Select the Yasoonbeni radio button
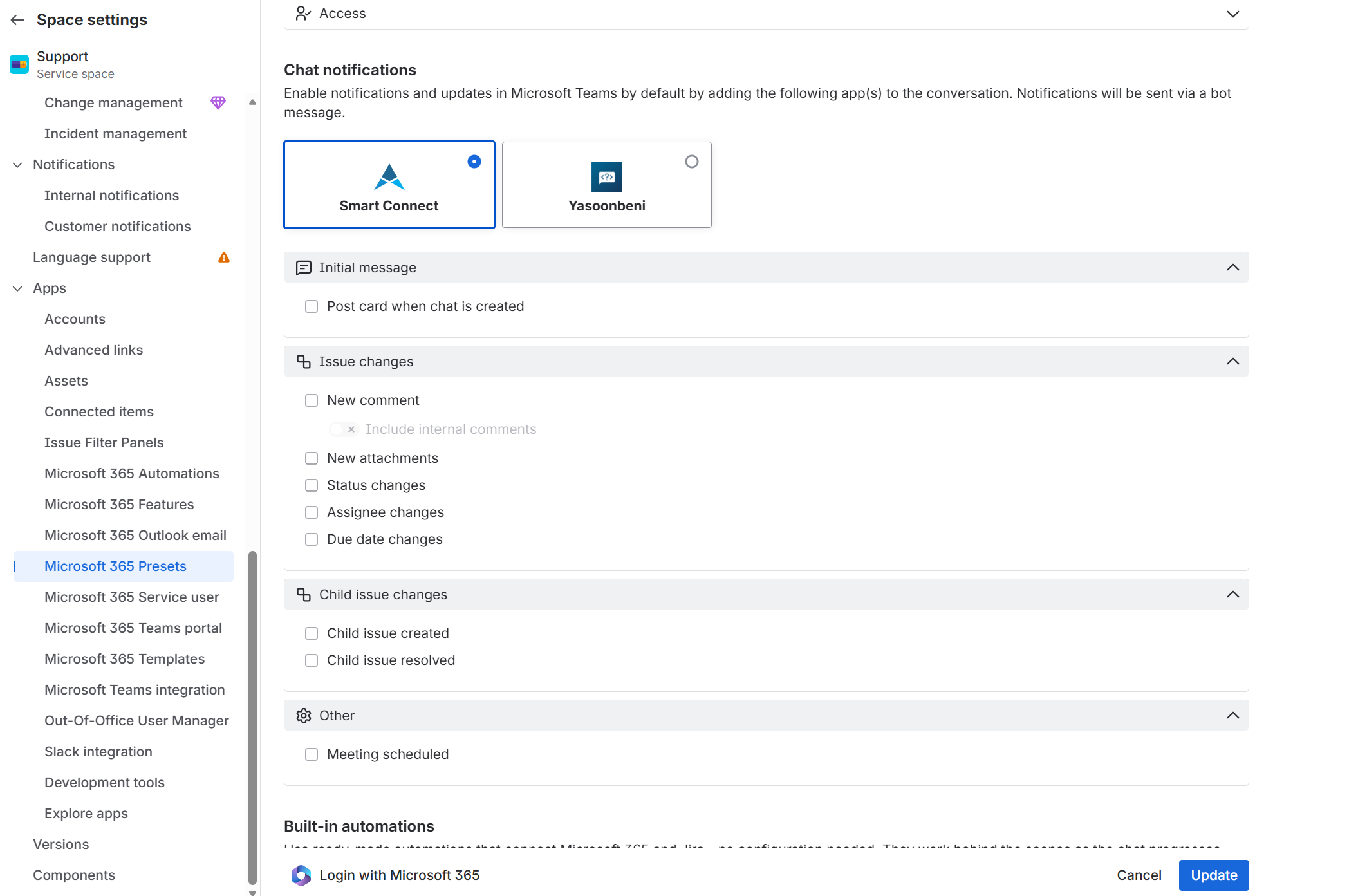This screenshot has height=896, width=1367. pyautogui.click(x=692, y=162)
